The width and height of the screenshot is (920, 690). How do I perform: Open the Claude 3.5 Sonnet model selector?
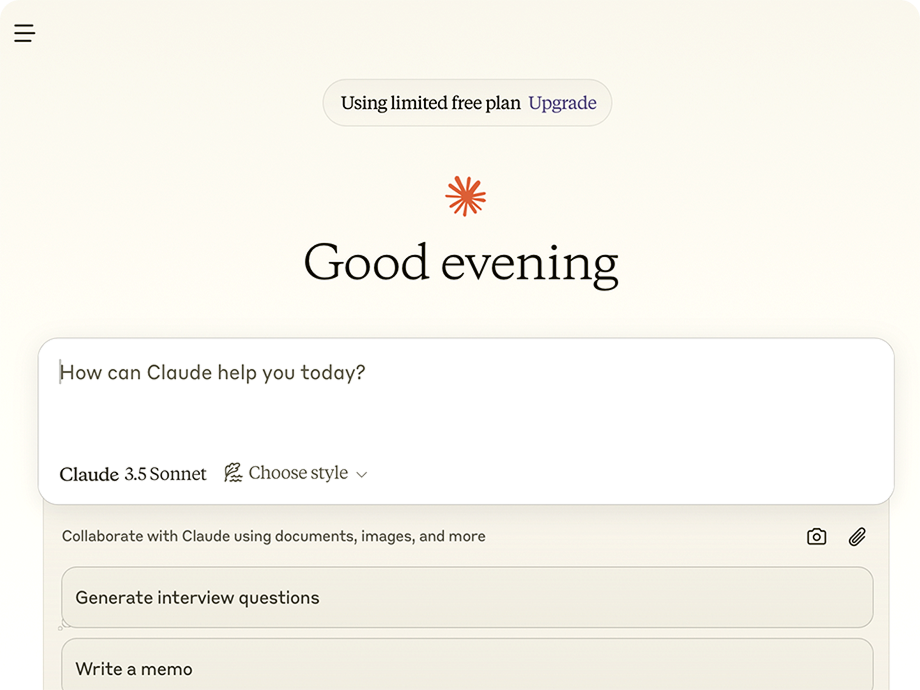point(133,473)
